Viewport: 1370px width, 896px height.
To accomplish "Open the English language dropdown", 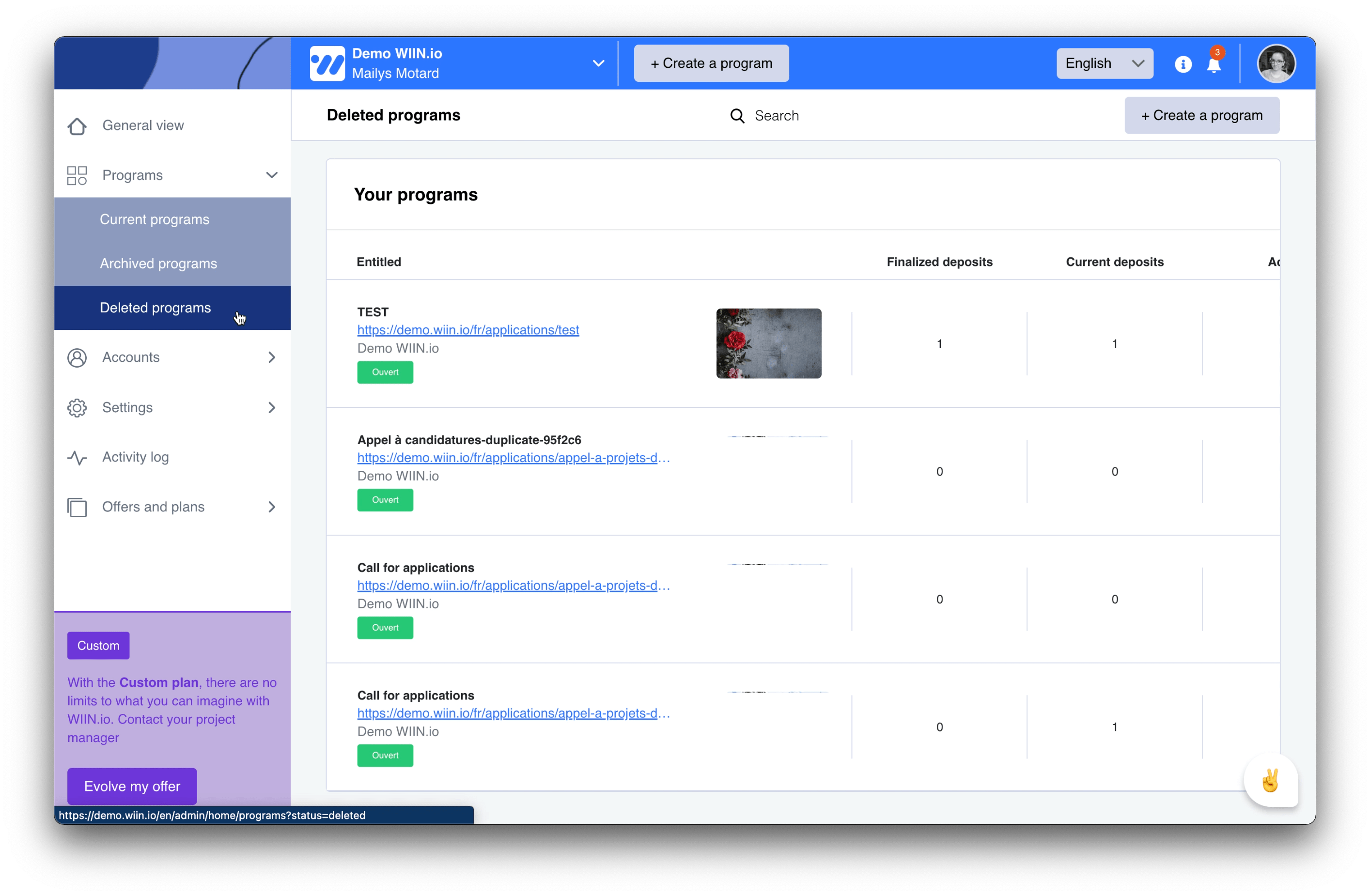I will 1104,63.
